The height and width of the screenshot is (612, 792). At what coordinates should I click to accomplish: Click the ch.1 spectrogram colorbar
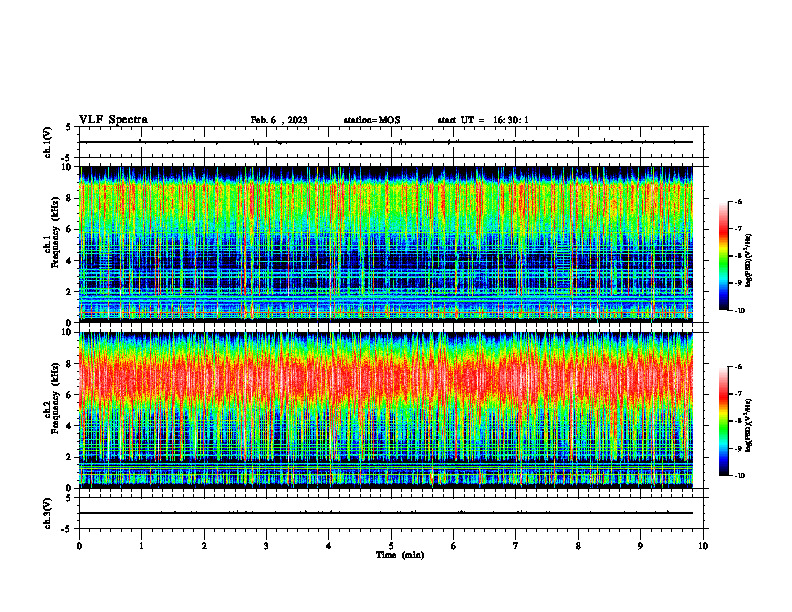tap(723, 256)
